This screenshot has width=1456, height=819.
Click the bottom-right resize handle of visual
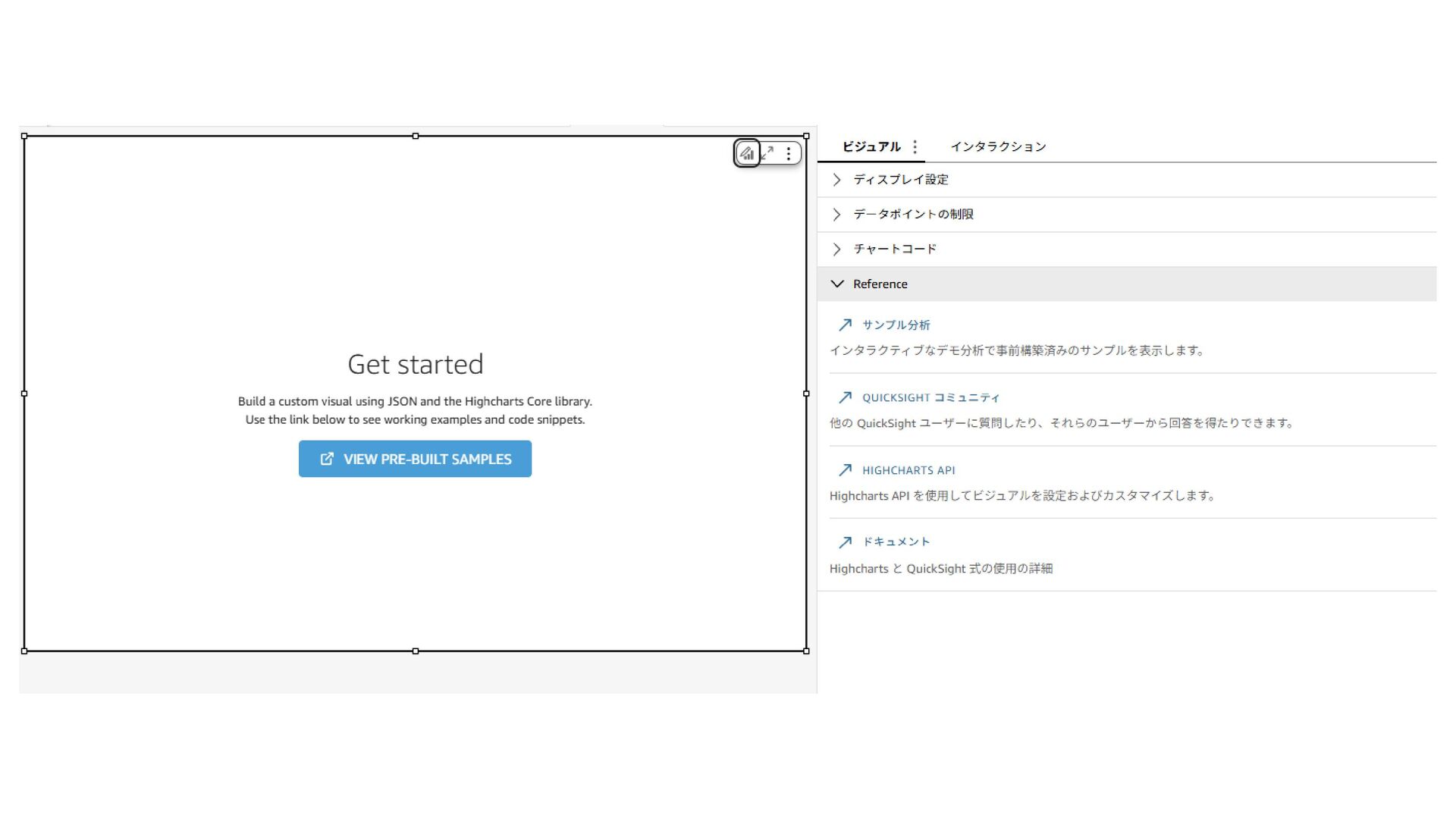pyautogui.click(x=806, y=651)
